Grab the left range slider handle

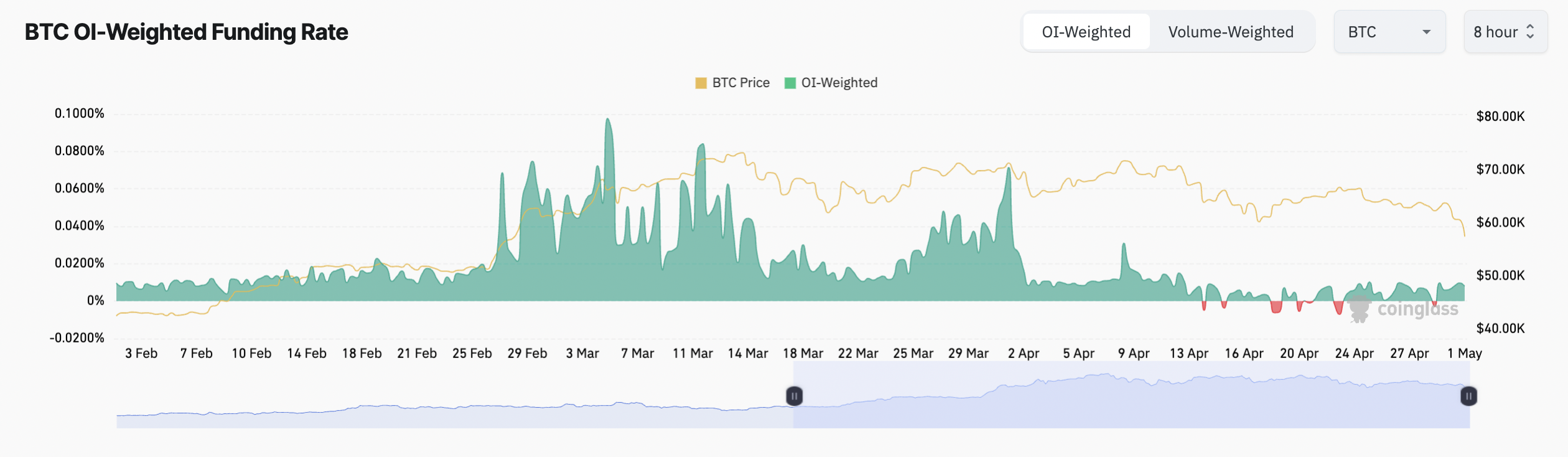pyautogui.click(x=794, y=396)
